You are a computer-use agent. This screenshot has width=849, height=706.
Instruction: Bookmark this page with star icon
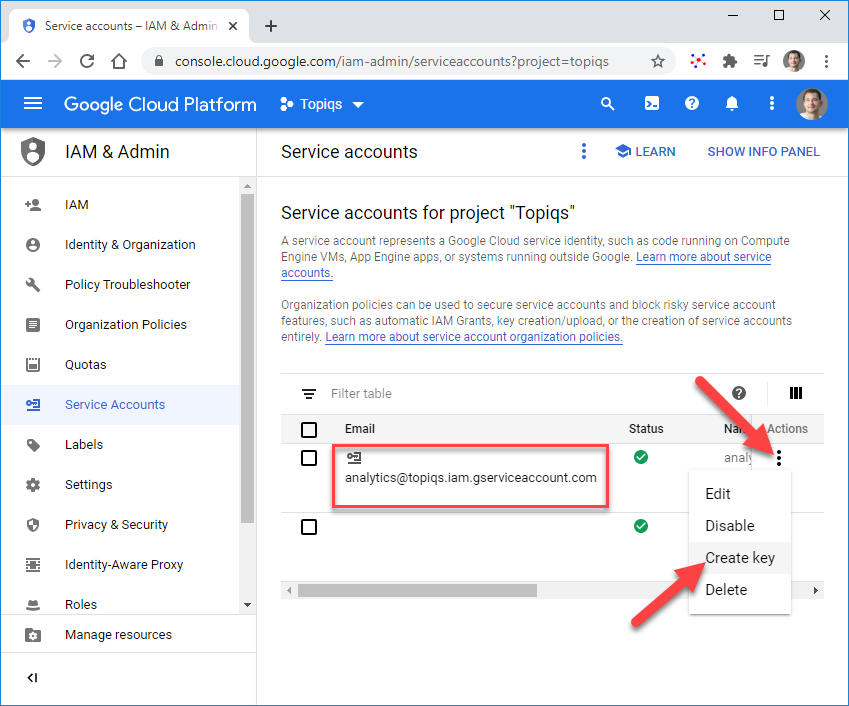click(x=657, y=61)
